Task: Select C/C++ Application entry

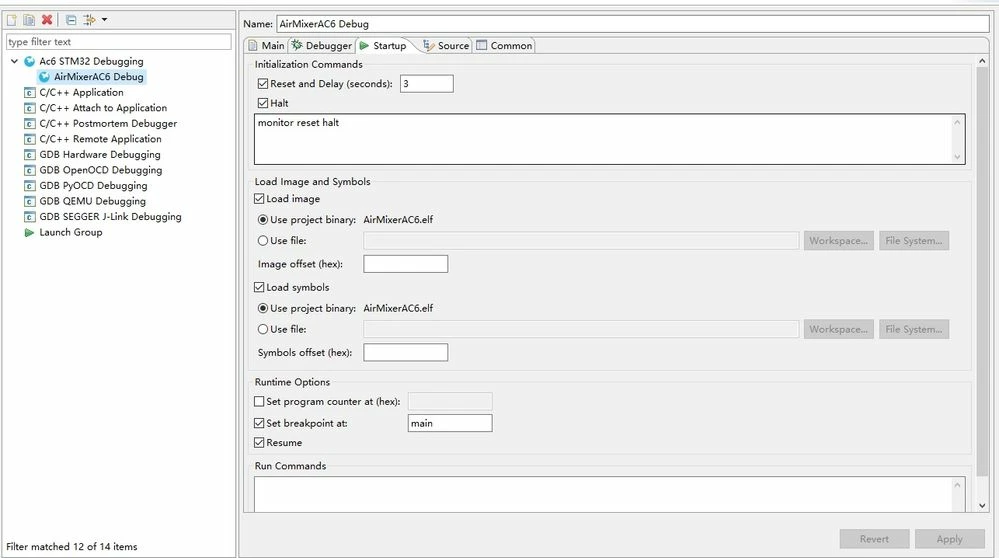Action: (x=82, y=92)
